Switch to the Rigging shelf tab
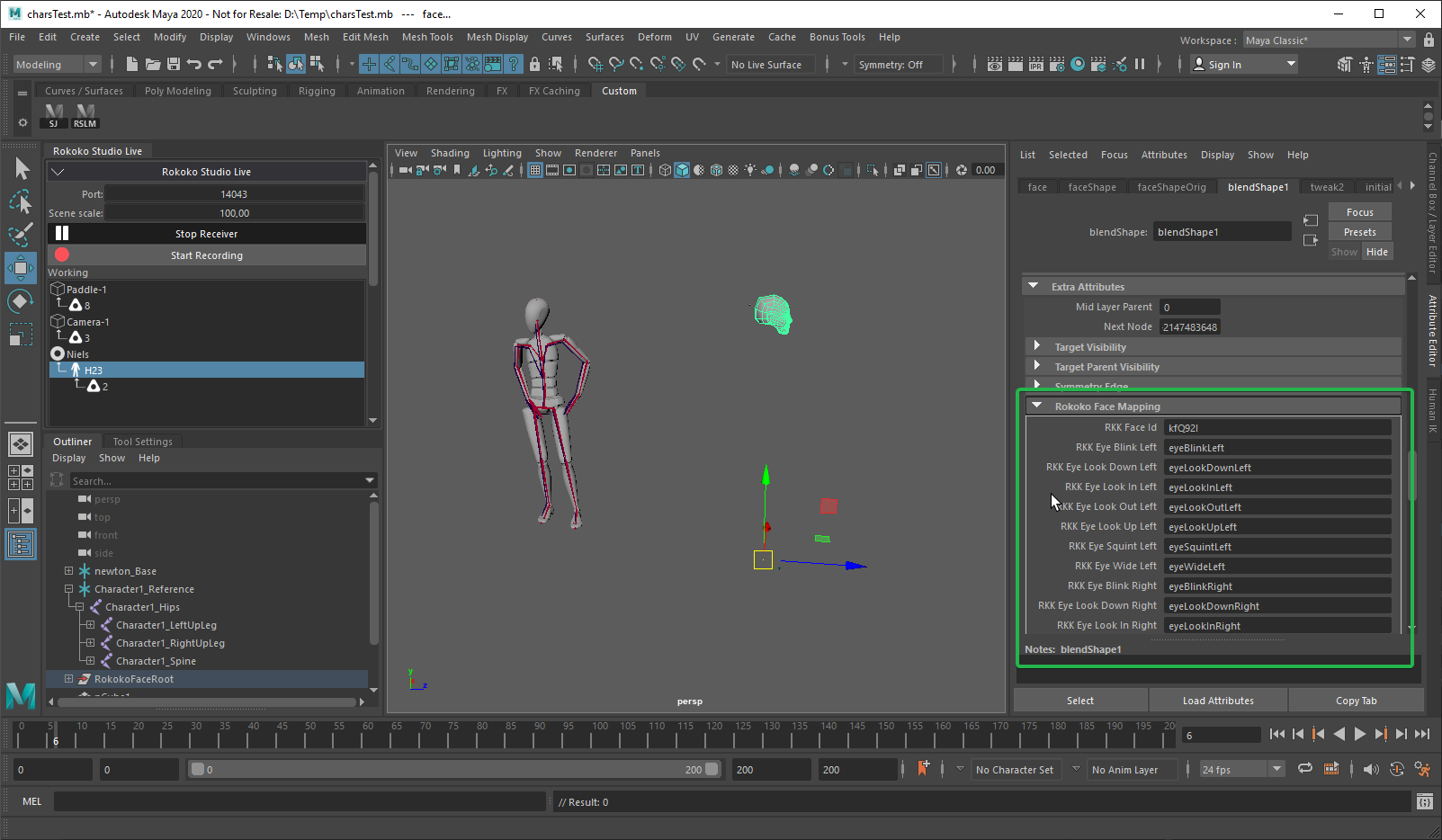 pyautogui.click(x=317, y=91)
